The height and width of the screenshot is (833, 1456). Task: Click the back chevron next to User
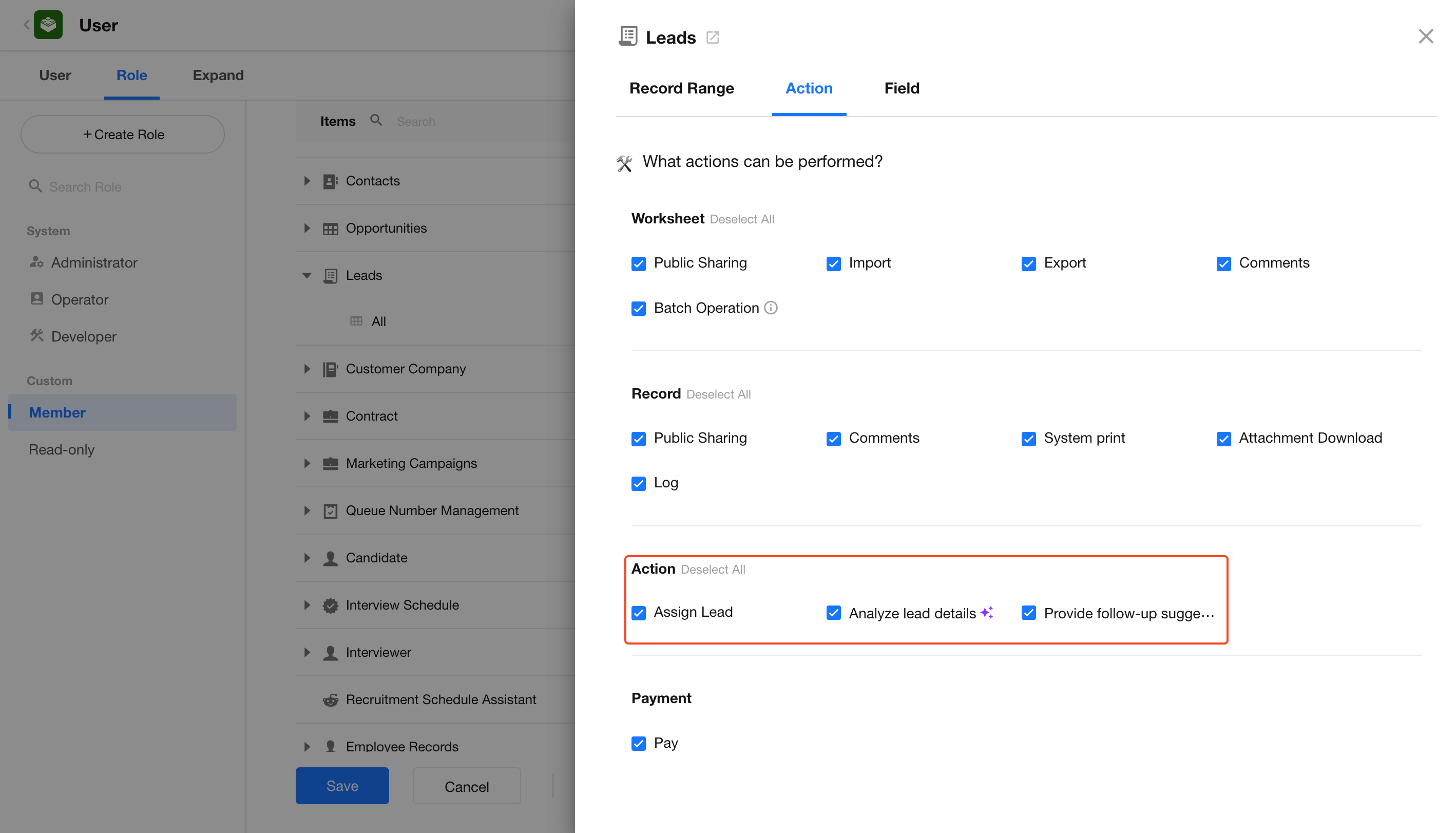[26, 25]
